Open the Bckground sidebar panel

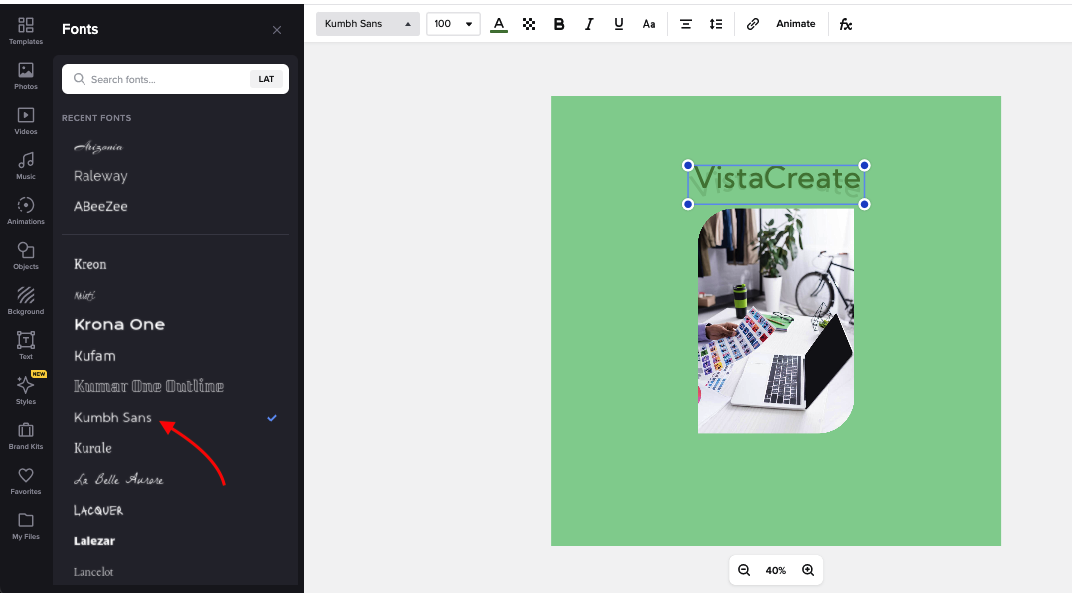26,301
